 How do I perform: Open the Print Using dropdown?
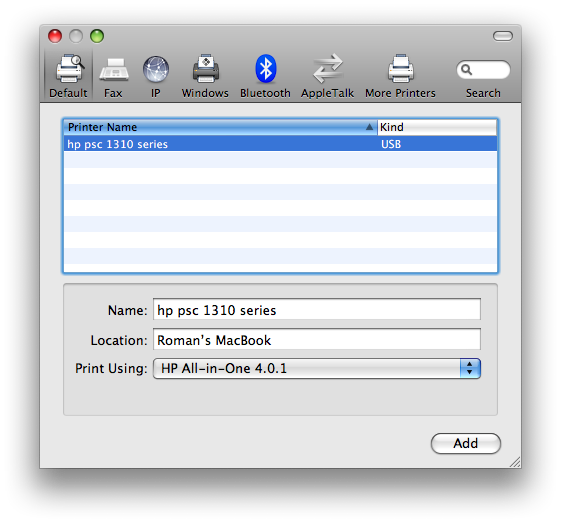point(317,368)
